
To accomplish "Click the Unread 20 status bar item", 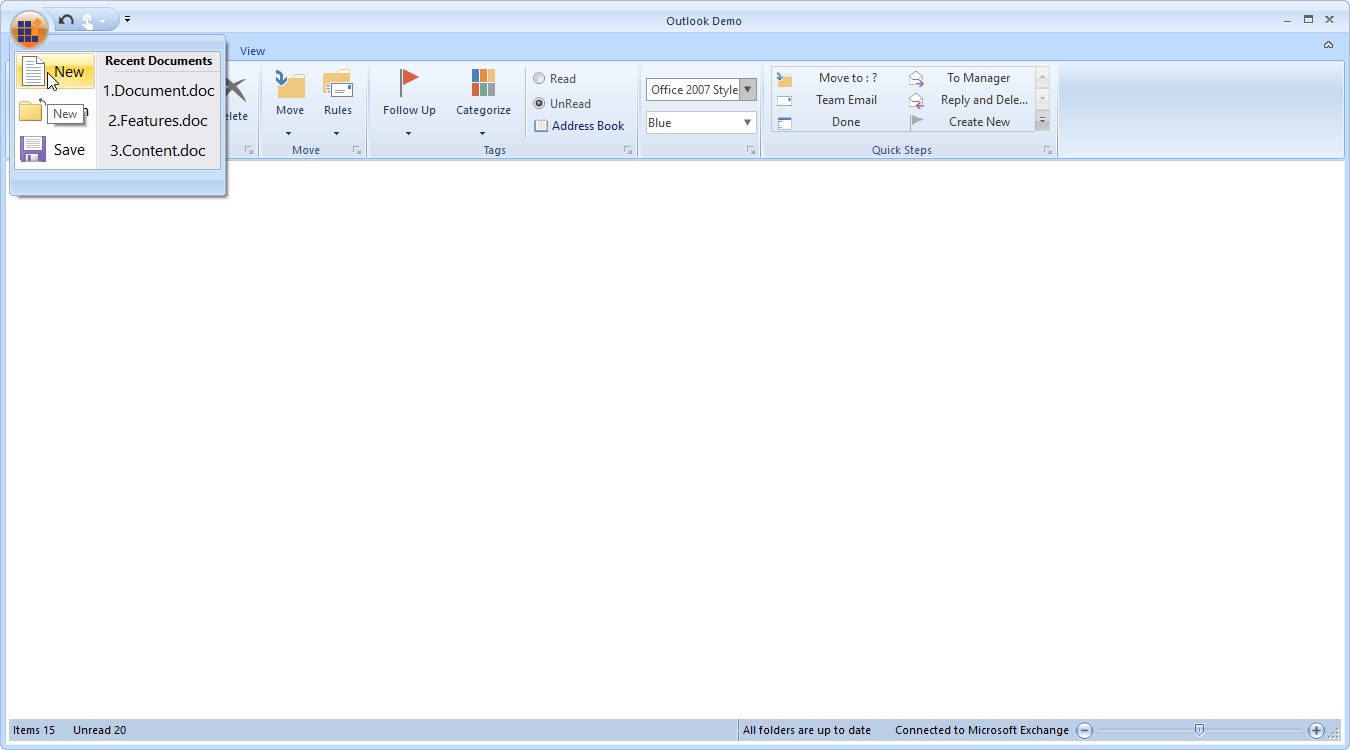I will (98, 730).
